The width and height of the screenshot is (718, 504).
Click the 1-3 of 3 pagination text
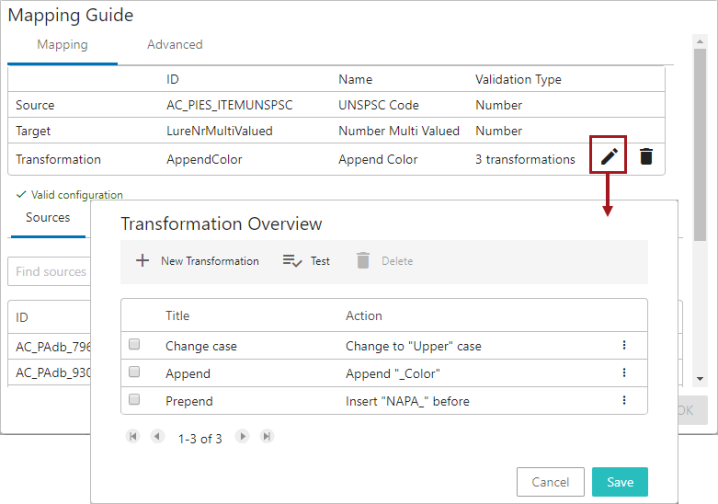200,439
